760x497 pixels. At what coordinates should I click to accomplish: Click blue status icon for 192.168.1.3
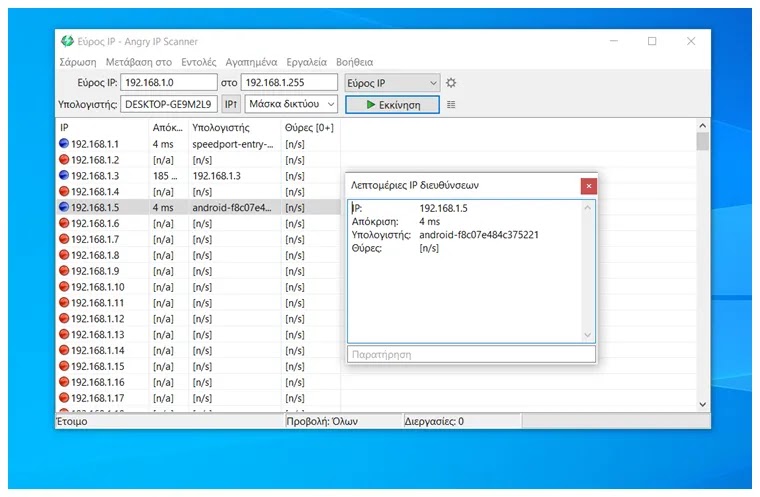click(x=63, y=176)
